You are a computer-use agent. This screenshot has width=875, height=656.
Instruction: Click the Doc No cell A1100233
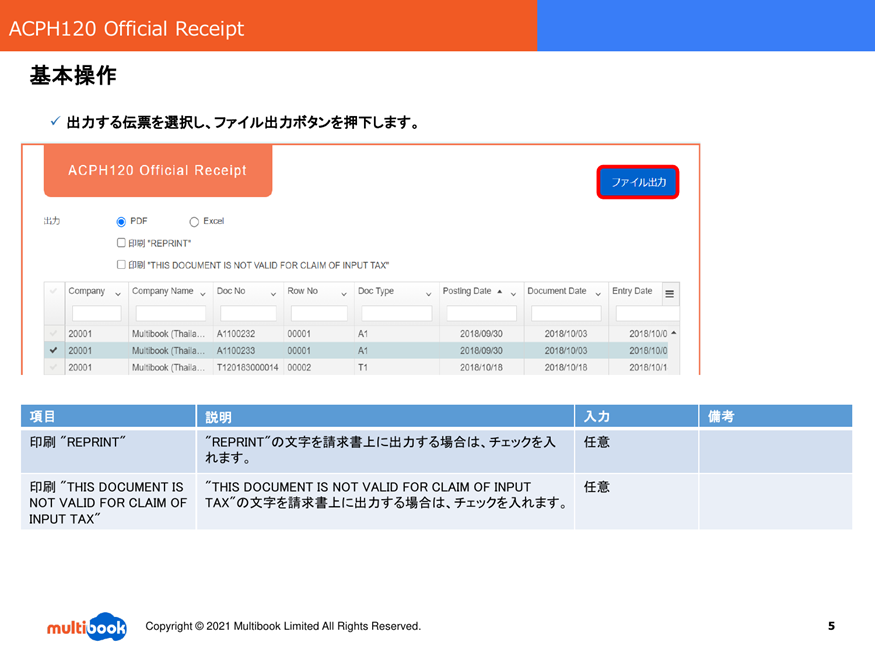coord(236,350)
